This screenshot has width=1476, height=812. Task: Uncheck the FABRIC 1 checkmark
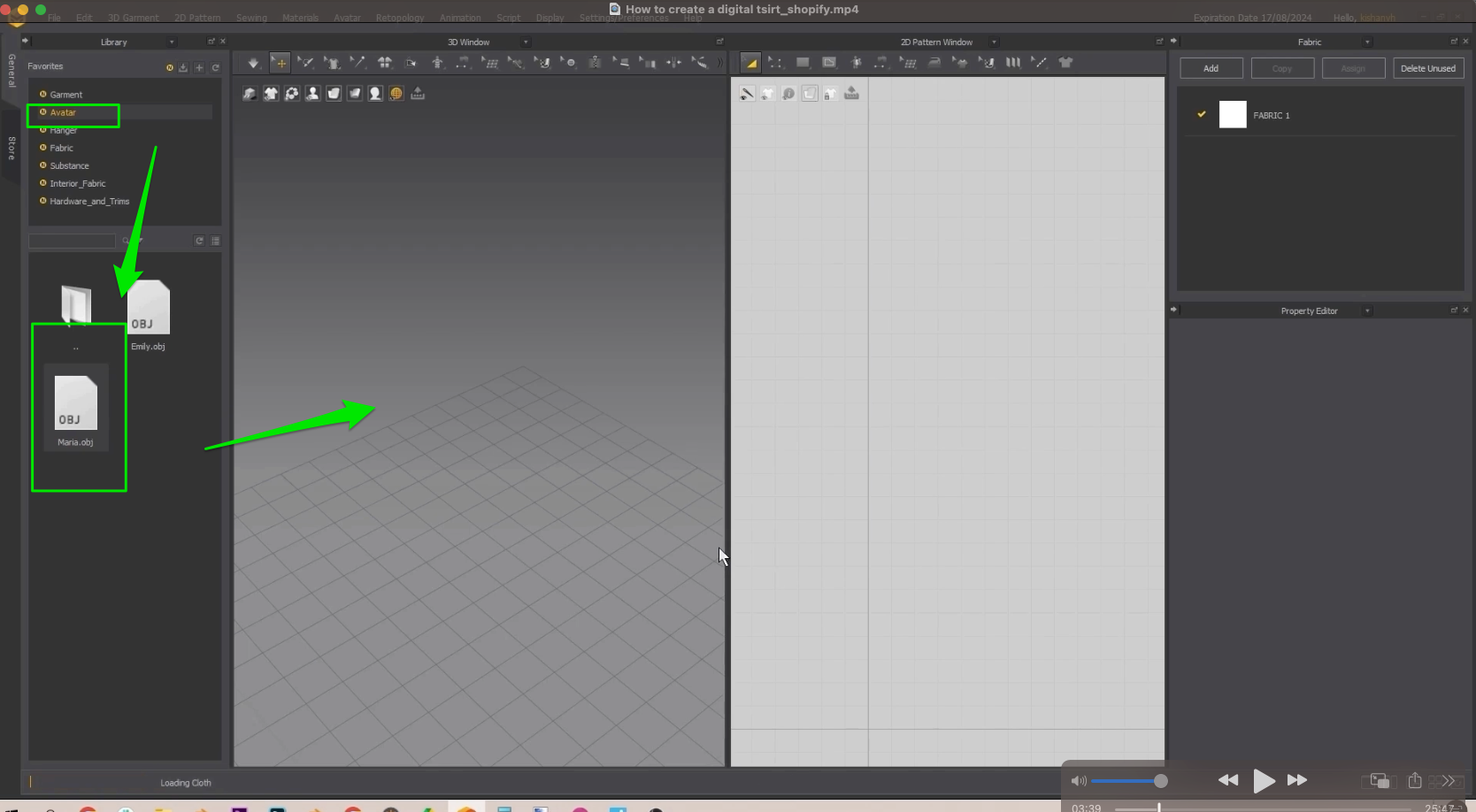coord(1201,114)
